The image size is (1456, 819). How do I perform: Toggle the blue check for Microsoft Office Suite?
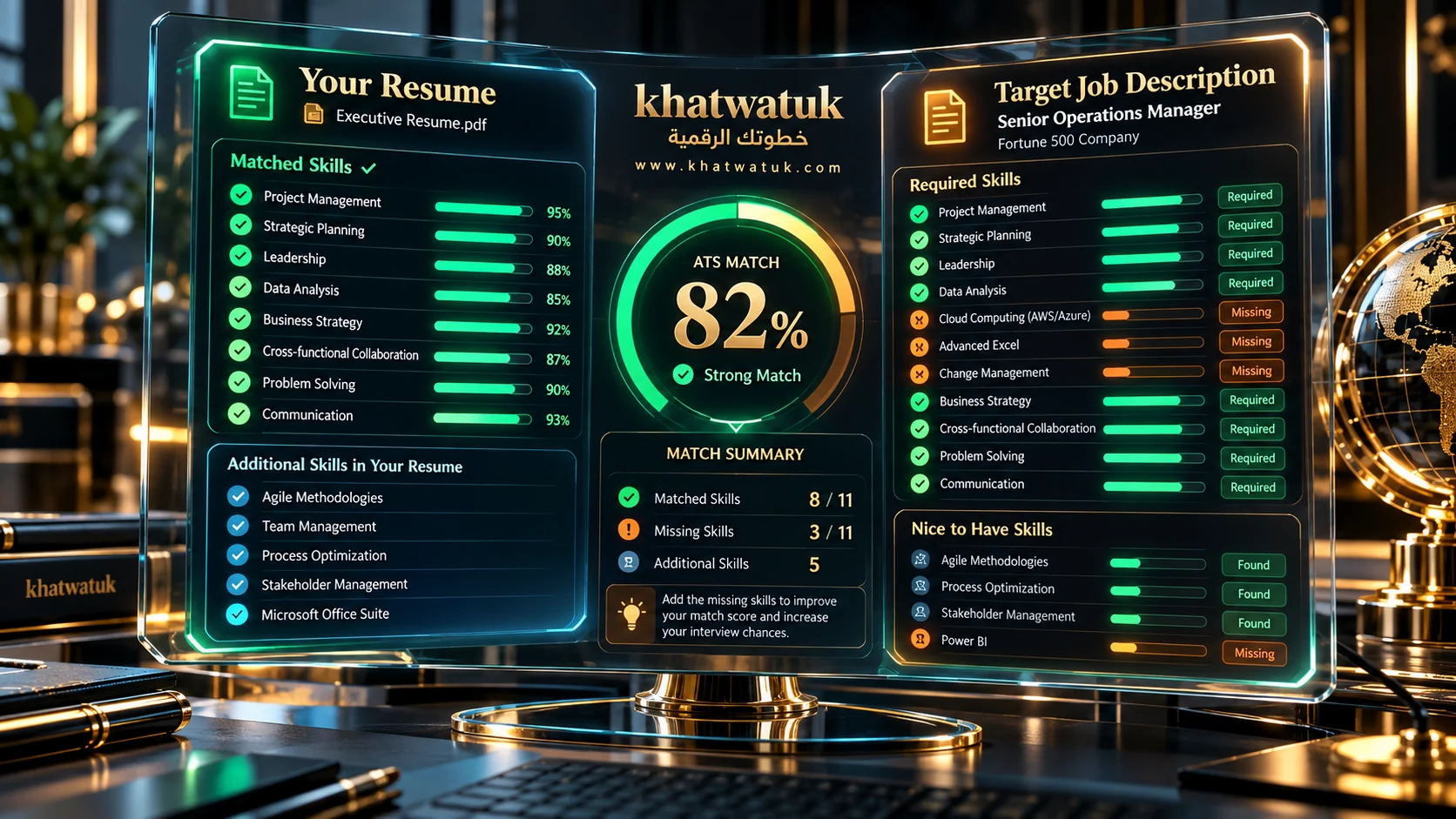(x=237, y=614)
